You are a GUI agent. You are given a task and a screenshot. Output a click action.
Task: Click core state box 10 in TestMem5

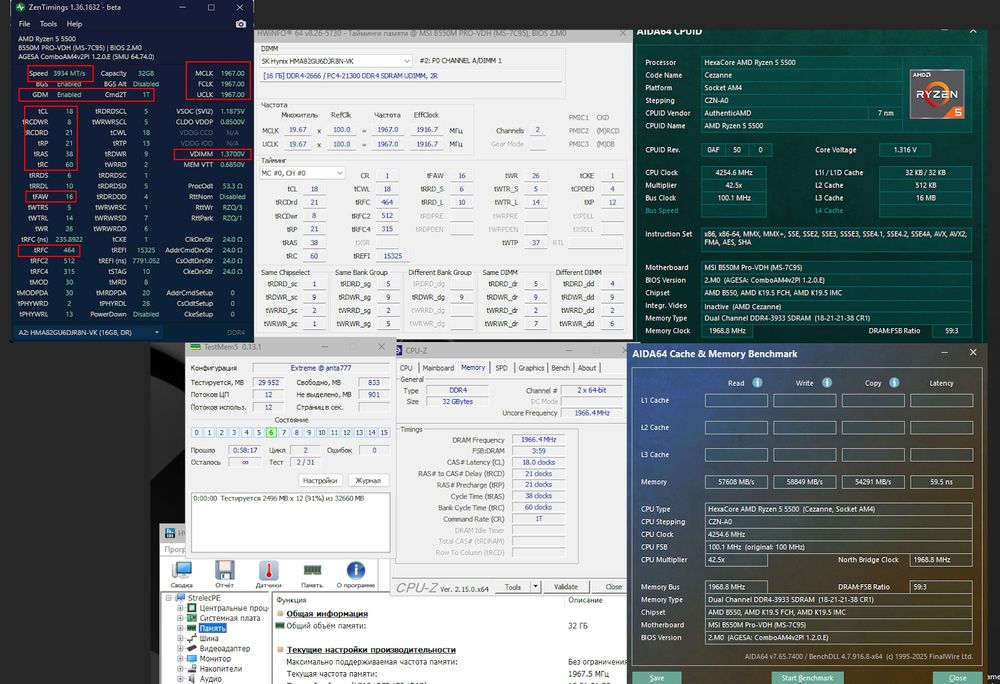click(x=321, y=432)
